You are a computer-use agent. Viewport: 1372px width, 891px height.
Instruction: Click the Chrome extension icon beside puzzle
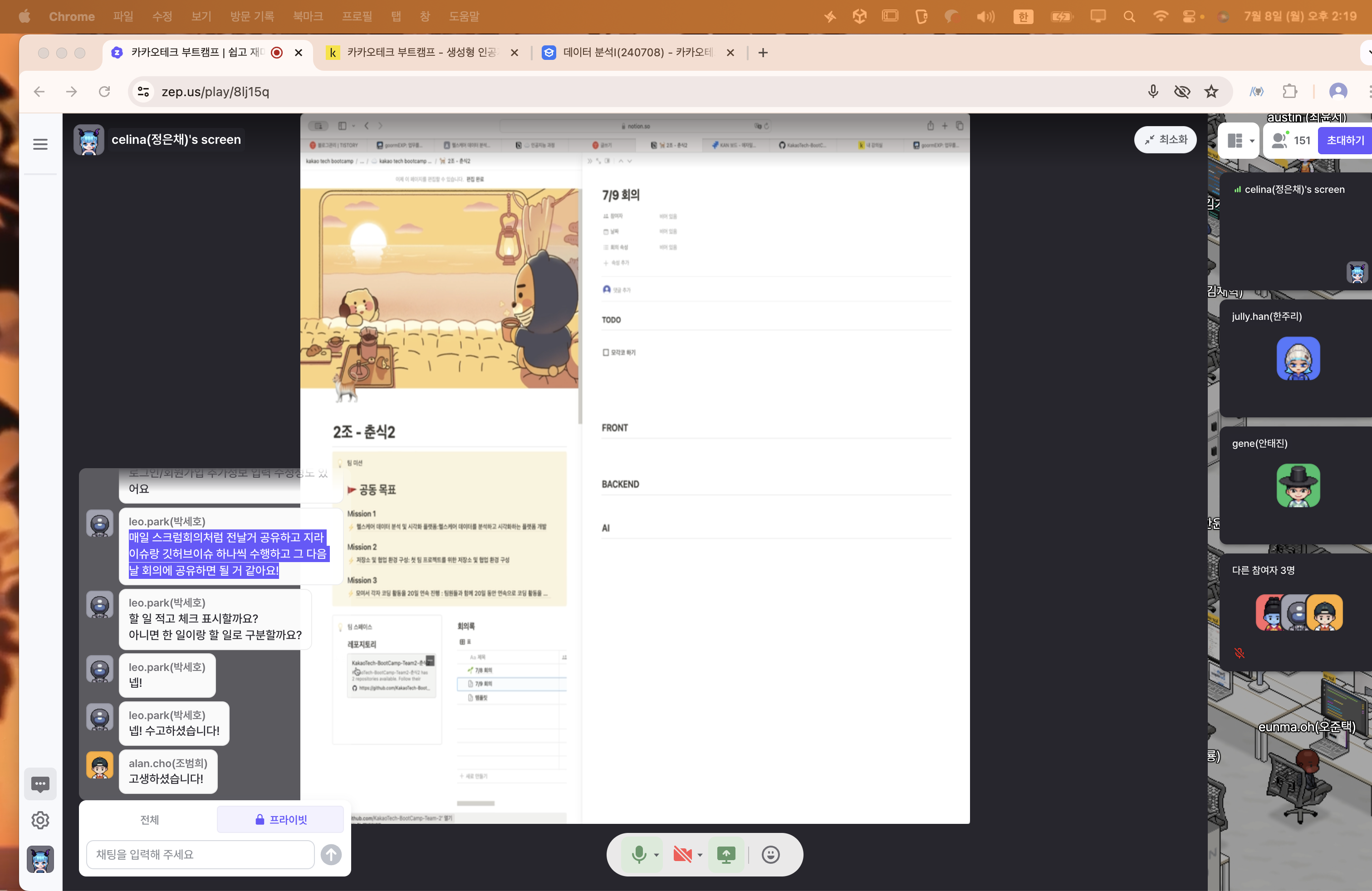tap(1257, 92)
